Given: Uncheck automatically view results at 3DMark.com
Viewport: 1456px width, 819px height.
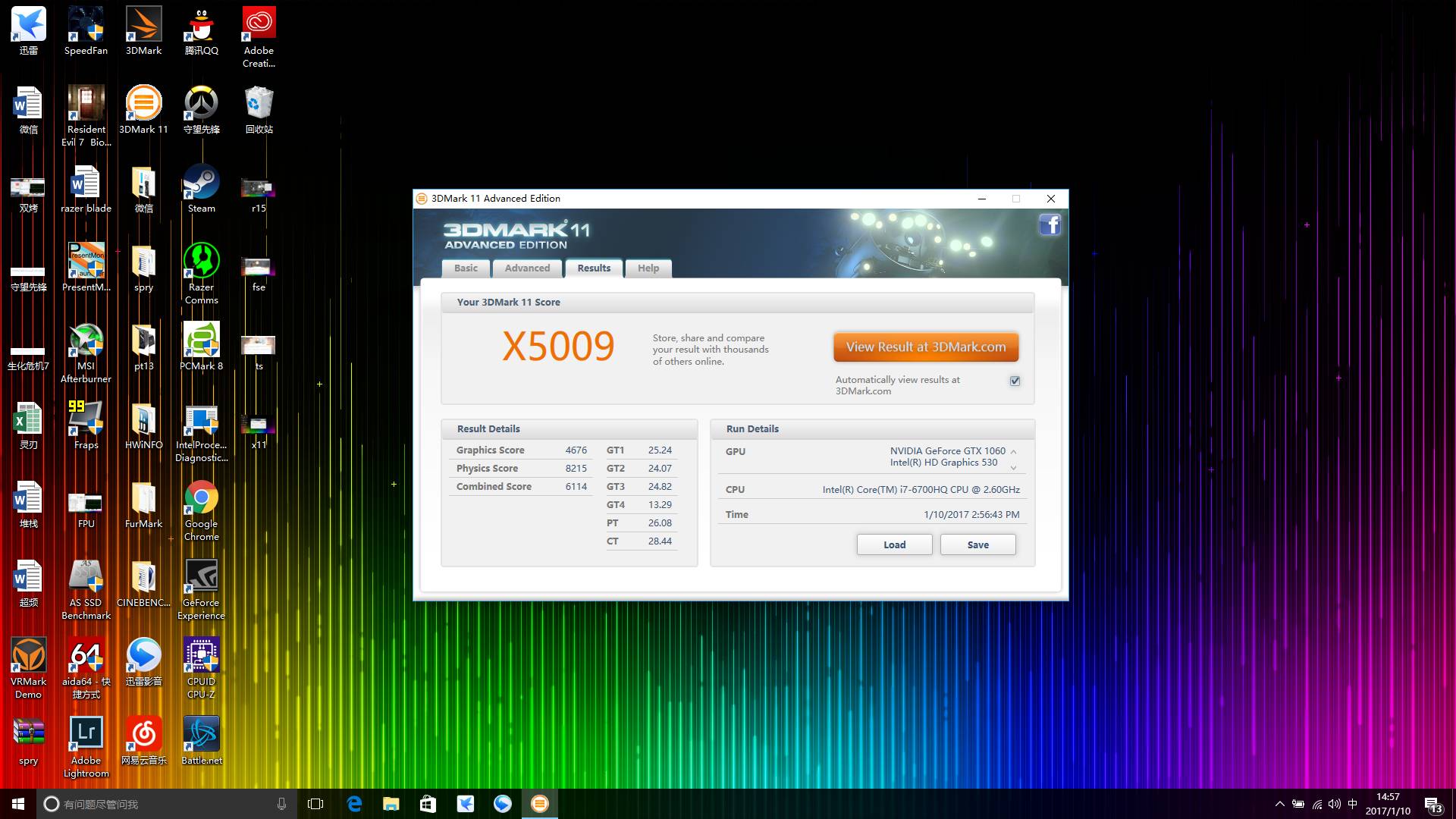Looking at the screenshot, I should coord(1015,381).
